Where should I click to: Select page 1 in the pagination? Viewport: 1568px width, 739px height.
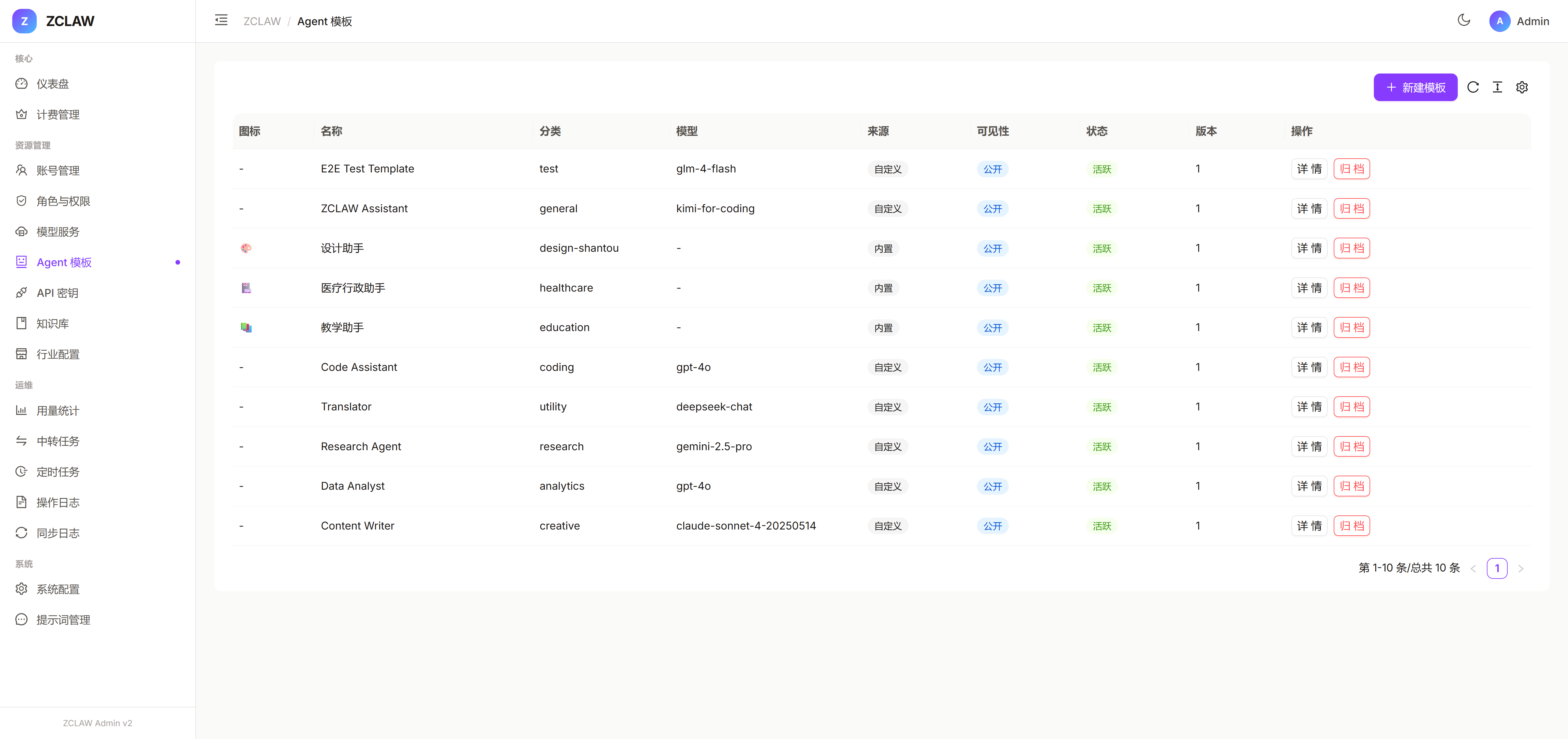tap(1497, 568)
